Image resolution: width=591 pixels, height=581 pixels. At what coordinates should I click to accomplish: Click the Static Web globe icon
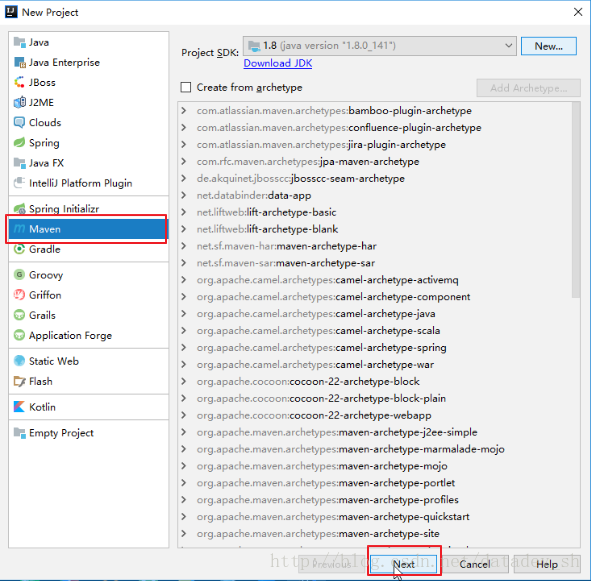(x=19, y=361)
